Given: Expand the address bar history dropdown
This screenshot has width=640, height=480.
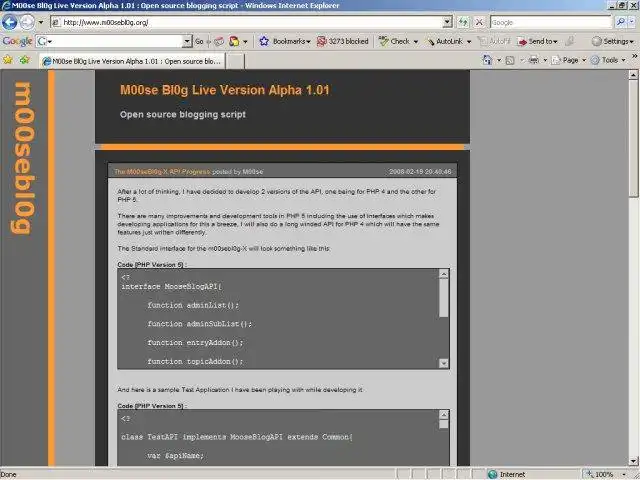Looking at the screenshot, I should click(447, 22).
